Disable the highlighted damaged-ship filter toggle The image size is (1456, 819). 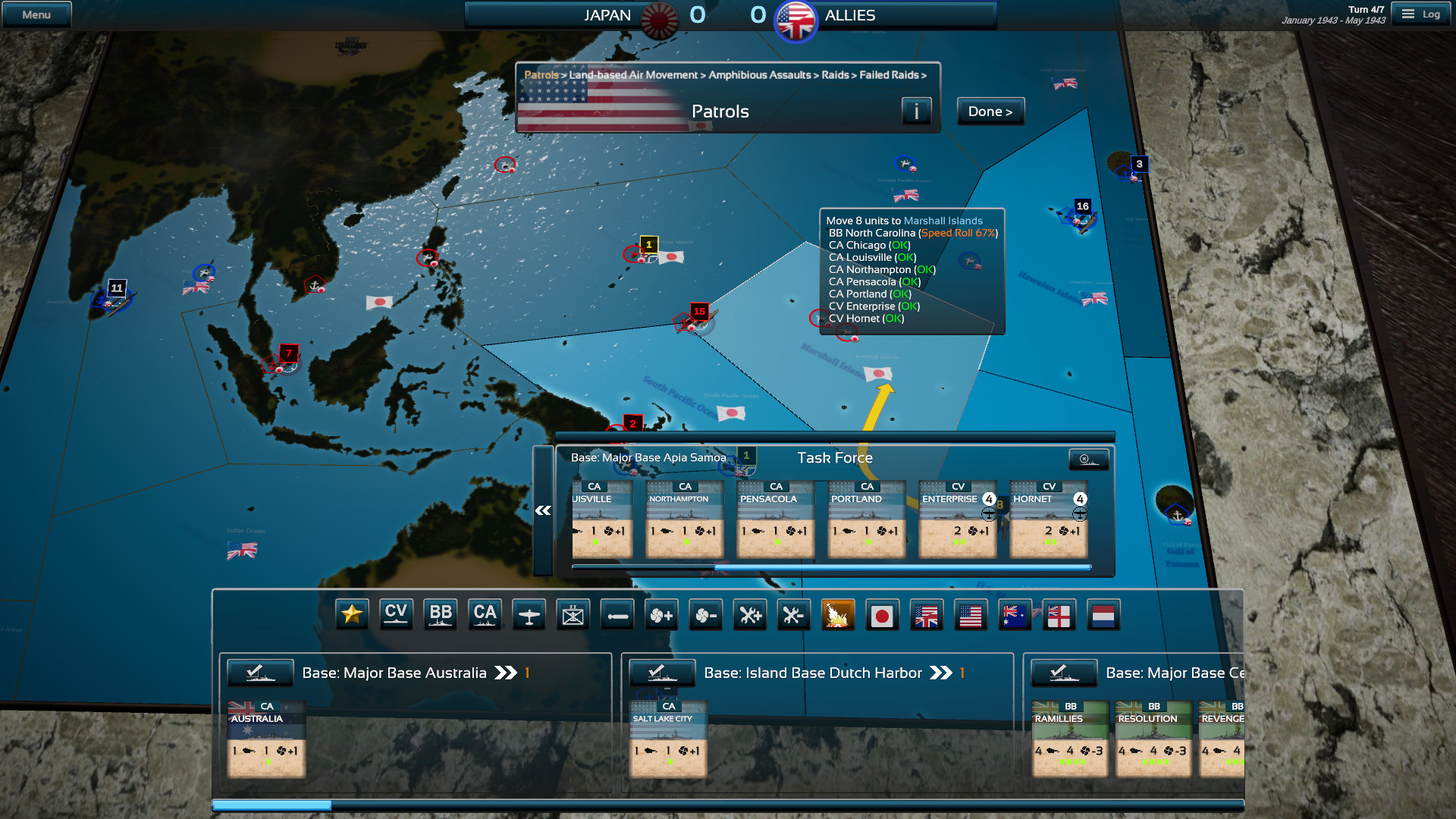coord(837,614)
